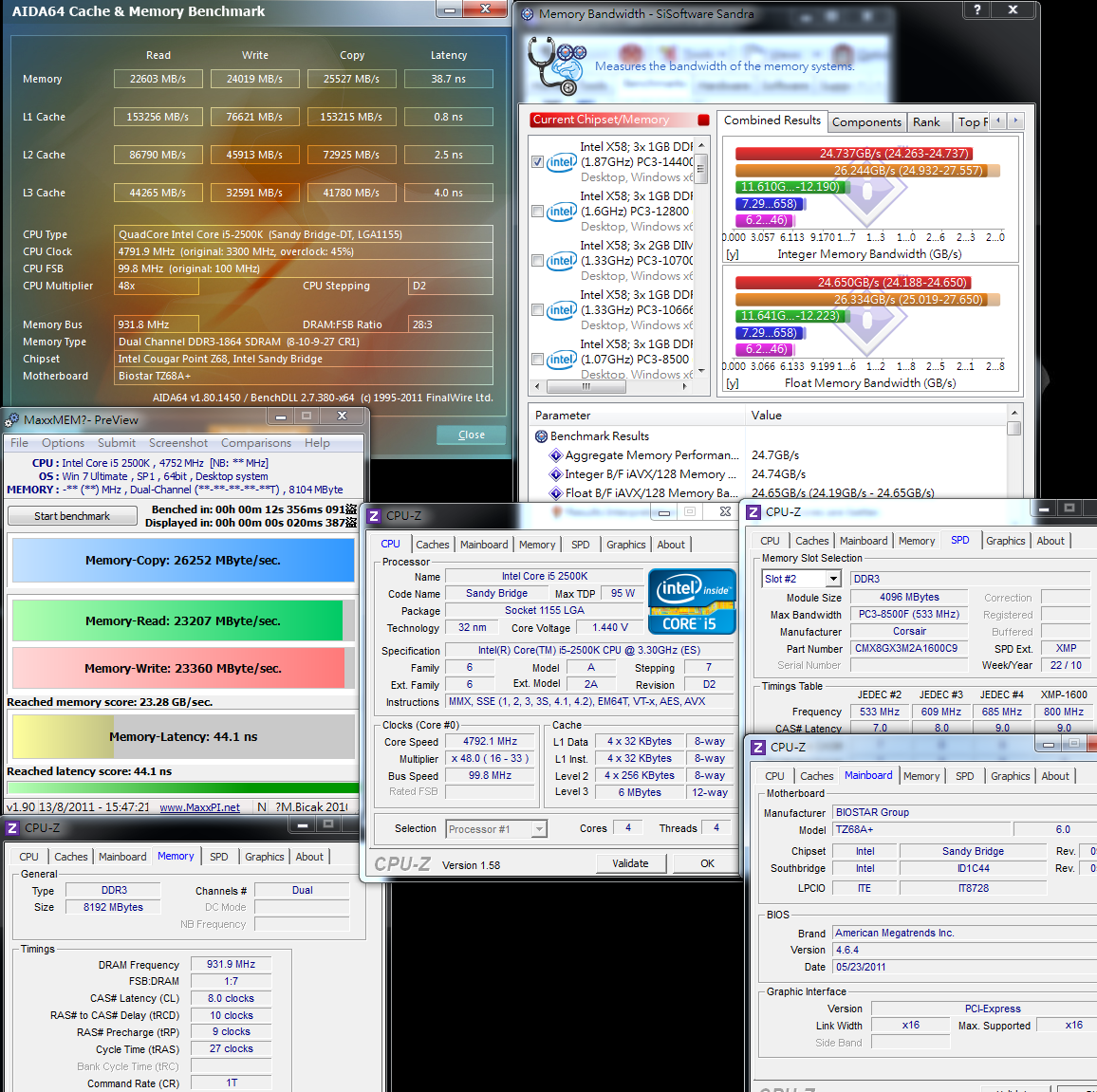Open the MaxxMEM Comparisons menu
Screen dimensions: 1097x1092
[x=256, y=443]
